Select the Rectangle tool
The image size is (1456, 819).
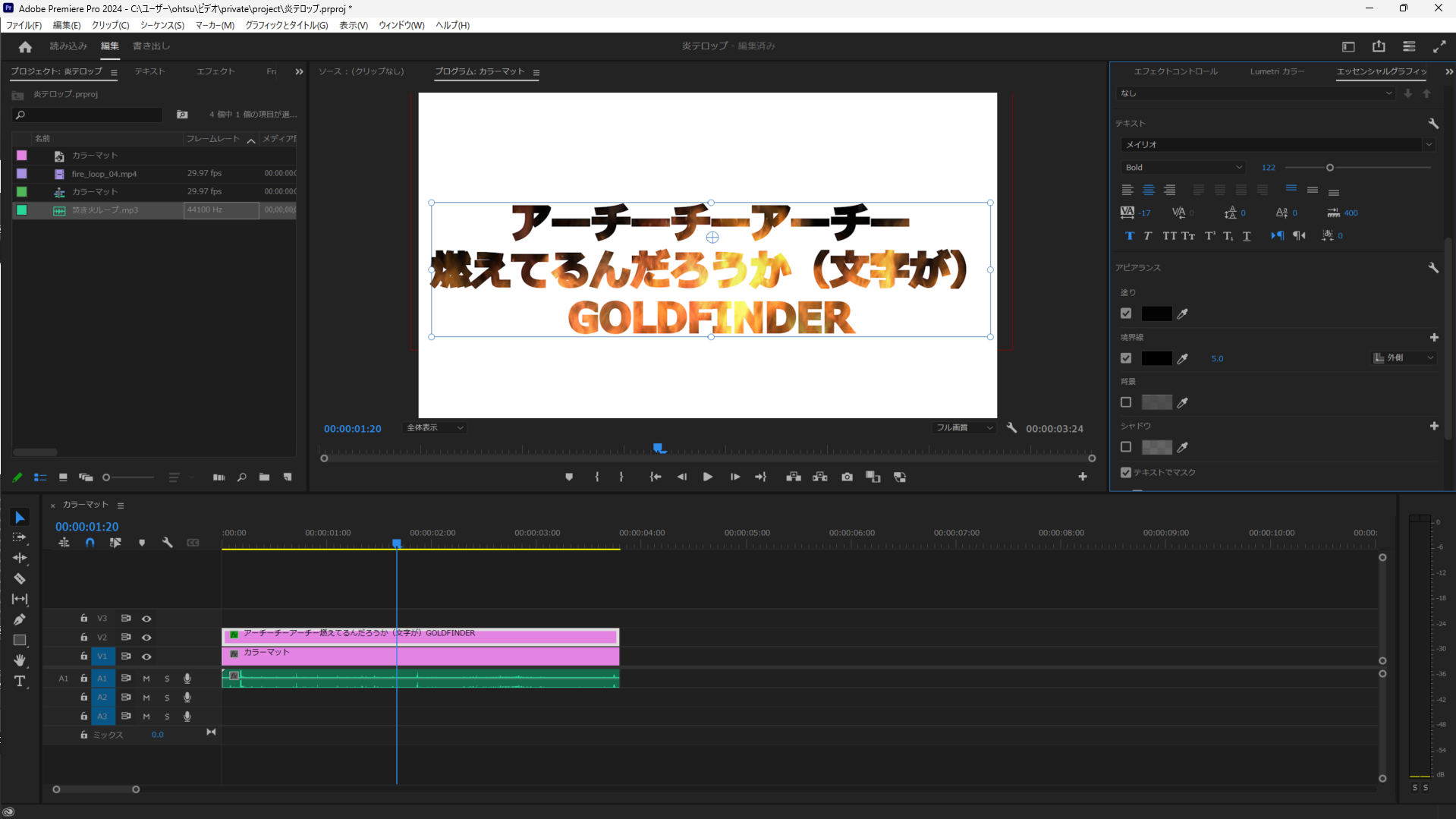20,640
